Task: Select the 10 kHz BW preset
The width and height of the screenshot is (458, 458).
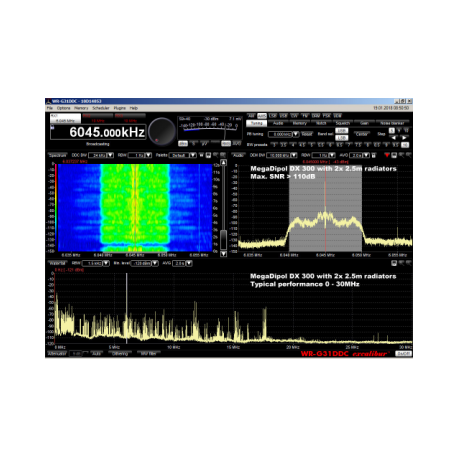Action: click(405, 145)
